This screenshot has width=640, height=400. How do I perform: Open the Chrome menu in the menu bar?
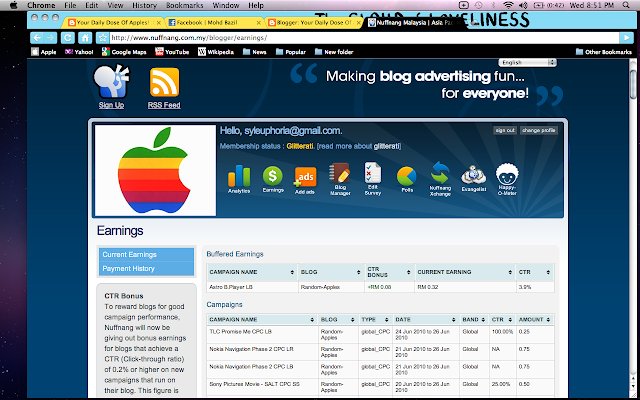(41, 5)
